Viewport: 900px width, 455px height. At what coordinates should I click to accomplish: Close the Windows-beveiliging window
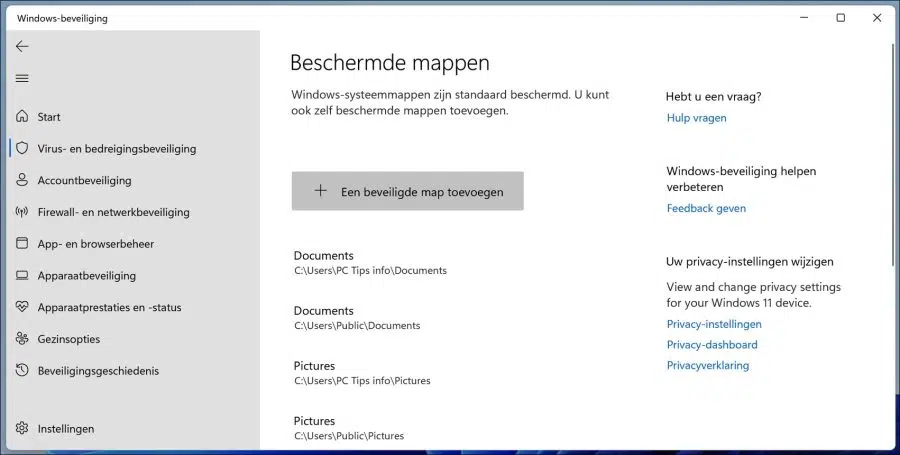coord(876,18)
